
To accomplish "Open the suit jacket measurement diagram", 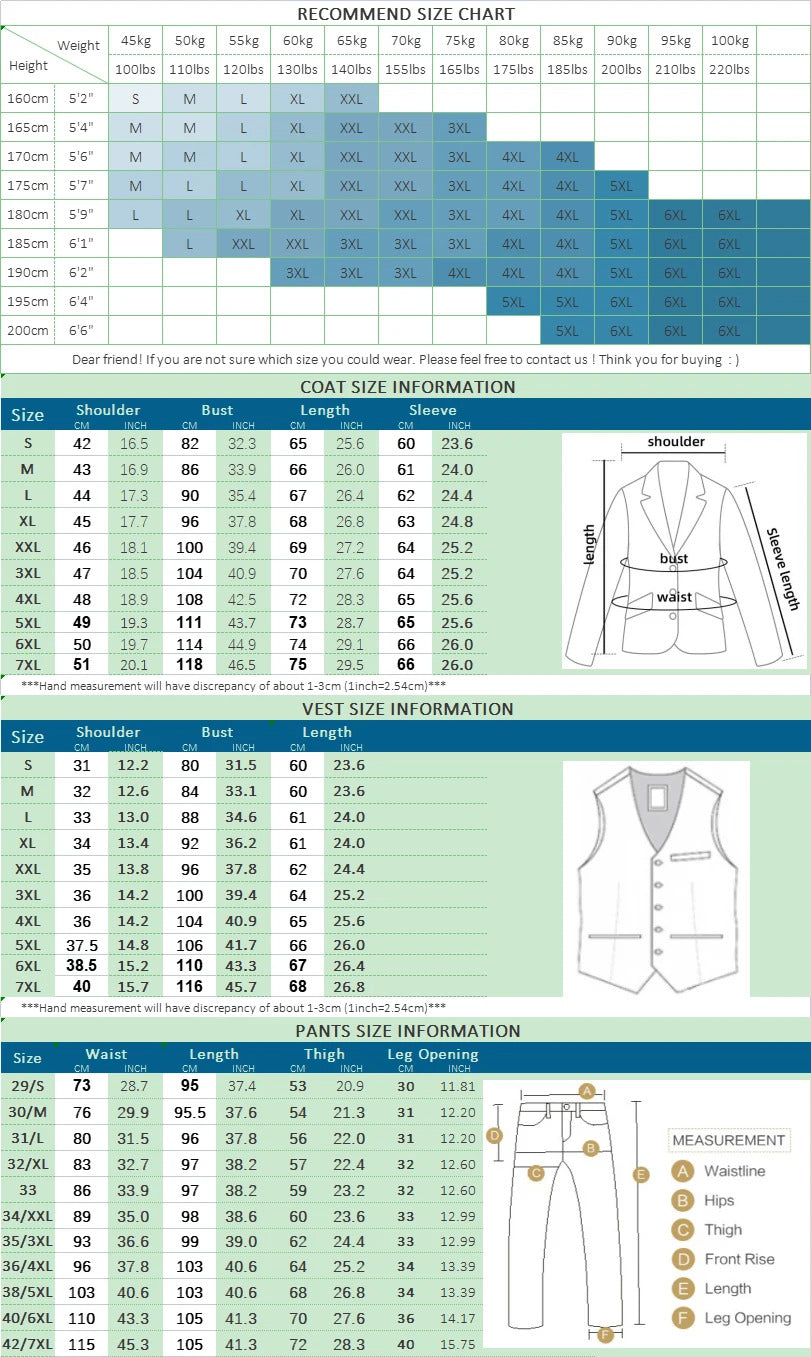I will pyautogui.click(x=683, y=550).
